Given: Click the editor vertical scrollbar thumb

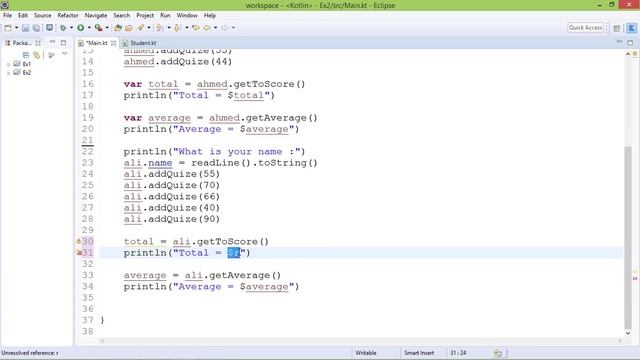Looking at the screenshot, I should pos(628,237).
